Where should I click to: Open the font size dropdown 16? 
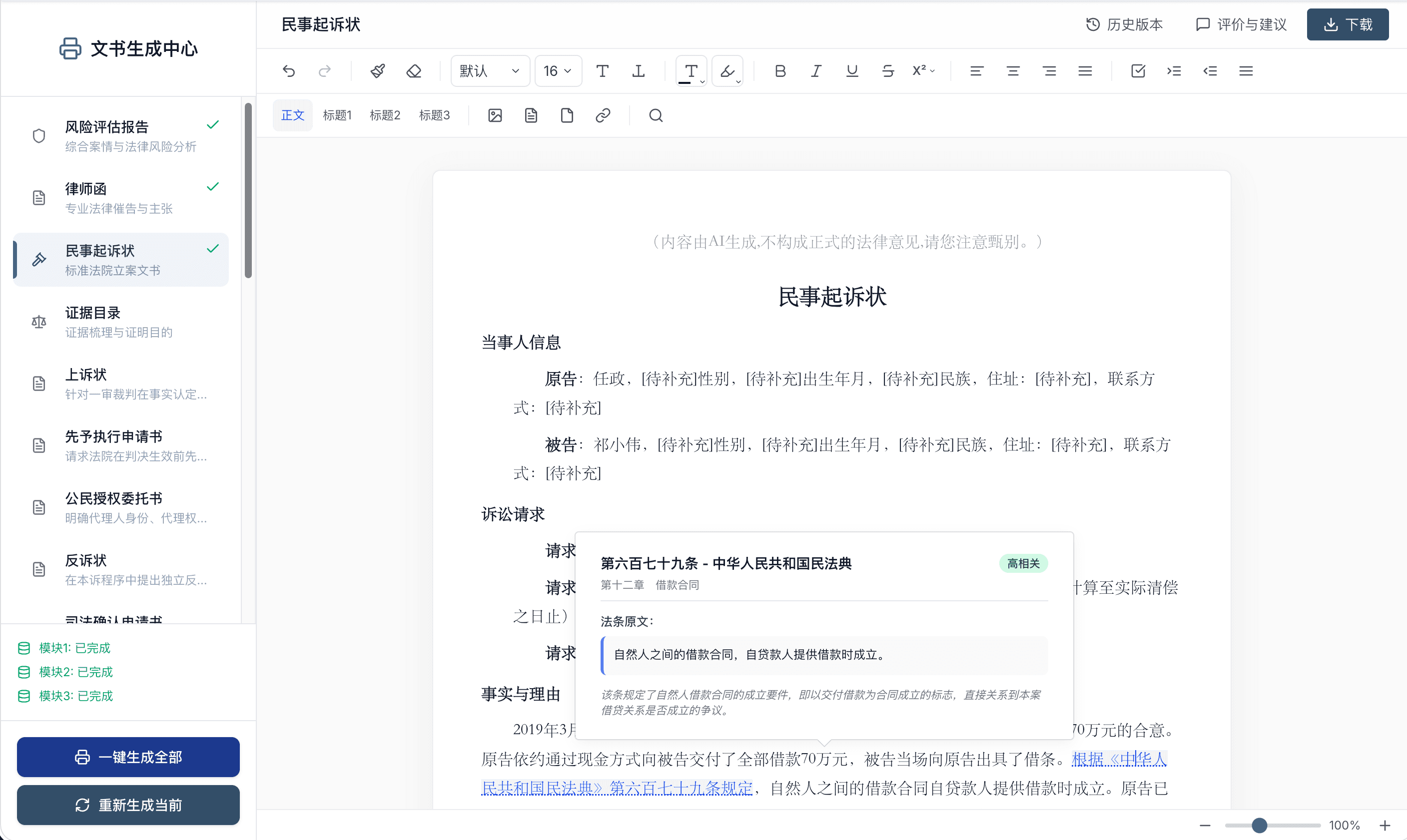pyautogui.click(x=558, y=71)
